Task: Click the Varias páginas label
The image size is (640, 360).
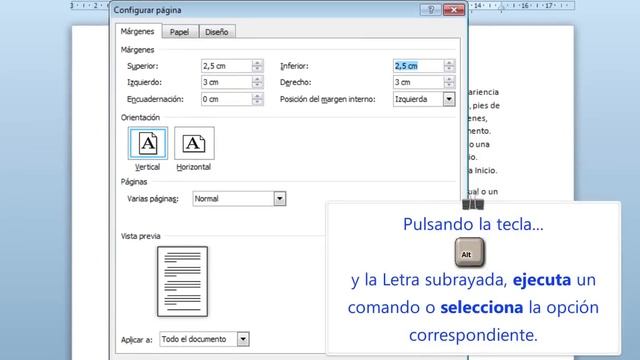Action: (153, 199)
